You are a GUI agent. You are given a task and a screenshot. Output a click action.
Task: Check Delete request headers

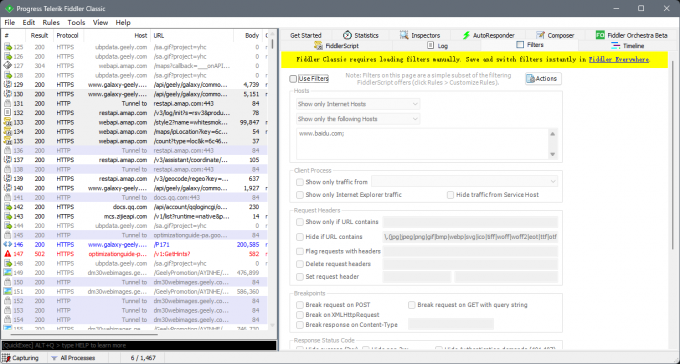pos(300,264)
